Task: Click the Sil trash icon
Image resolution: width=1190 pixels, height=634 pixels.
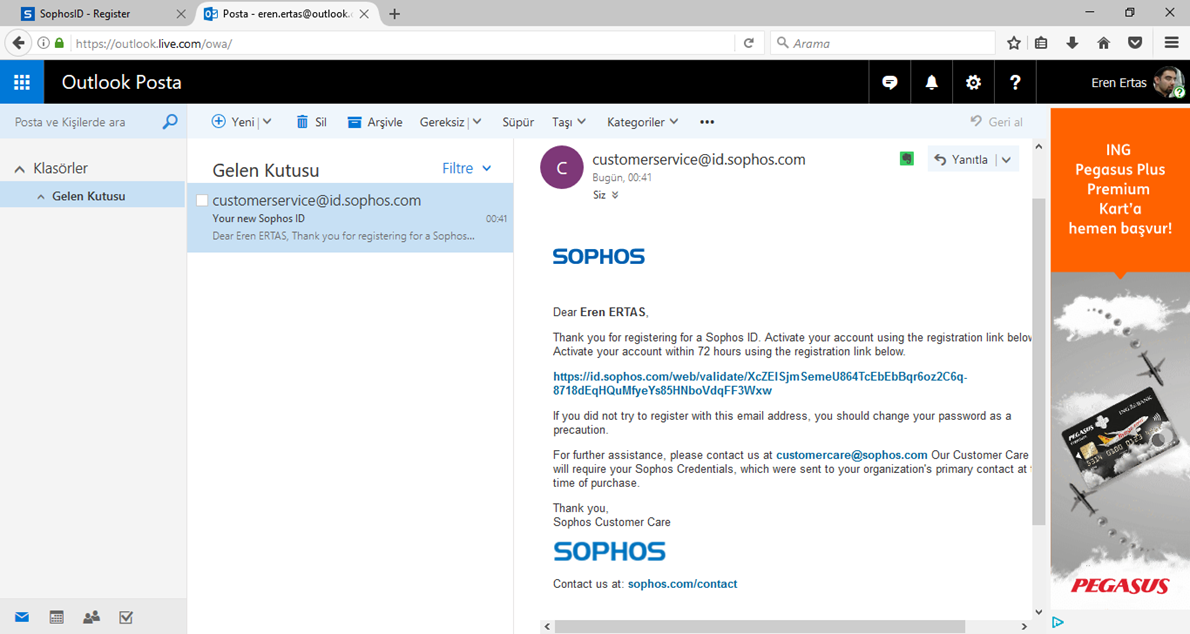Action: click(302, 121)
